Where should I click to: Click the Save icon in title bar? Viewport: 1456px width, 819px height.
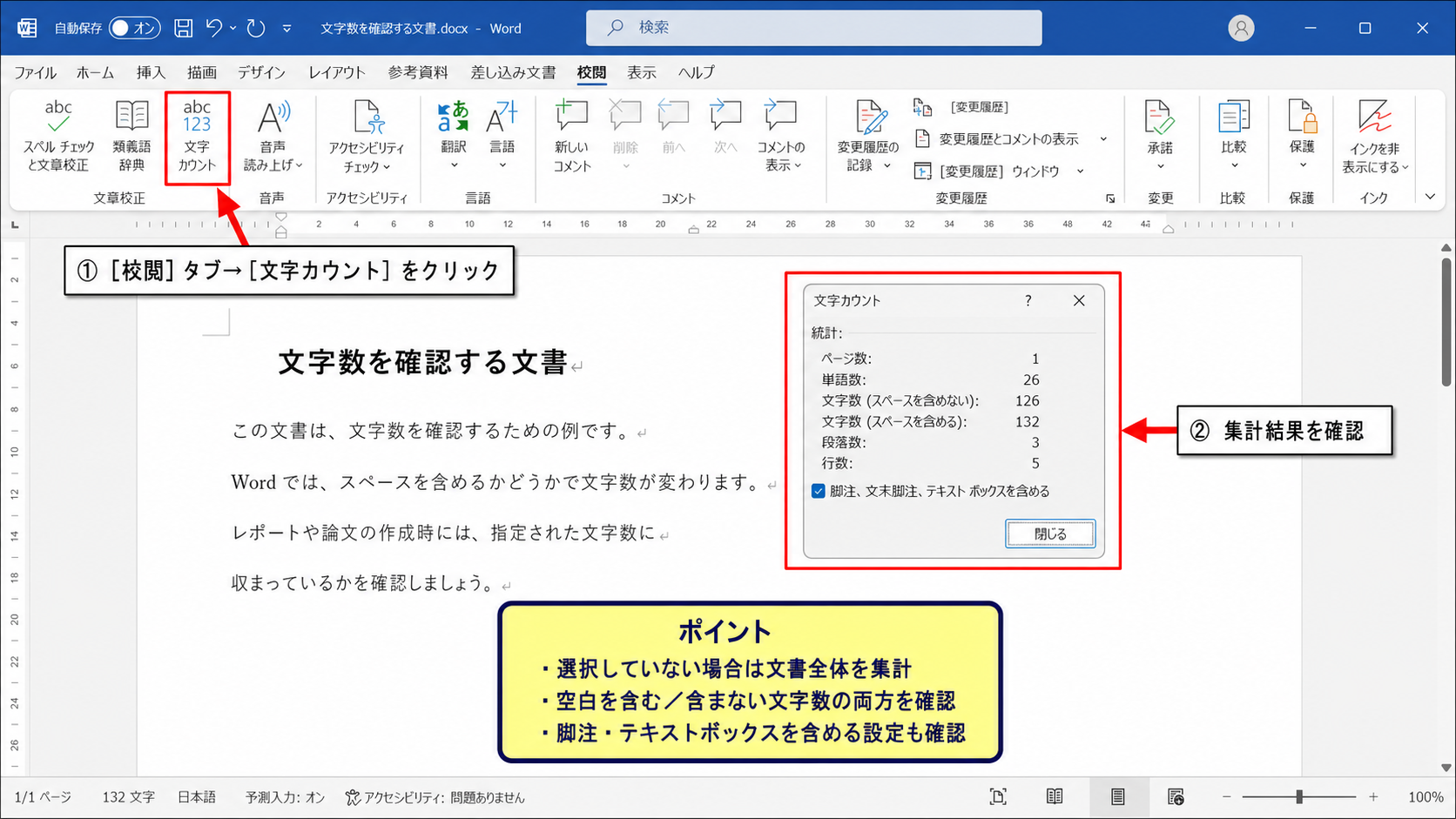183,28
